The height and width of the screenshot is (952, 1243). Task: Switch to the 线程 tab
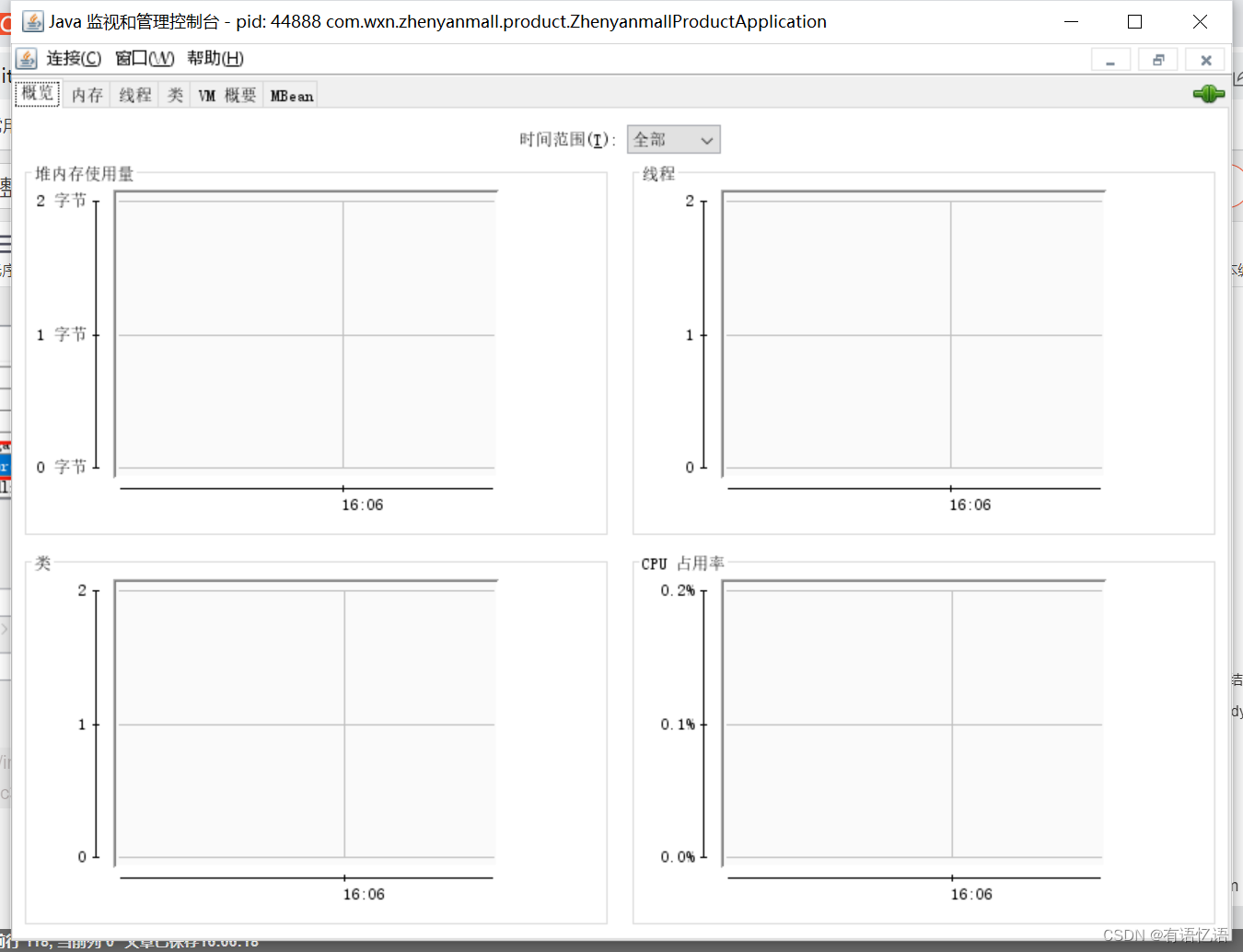pyautogui.click(x=135, y=95)
